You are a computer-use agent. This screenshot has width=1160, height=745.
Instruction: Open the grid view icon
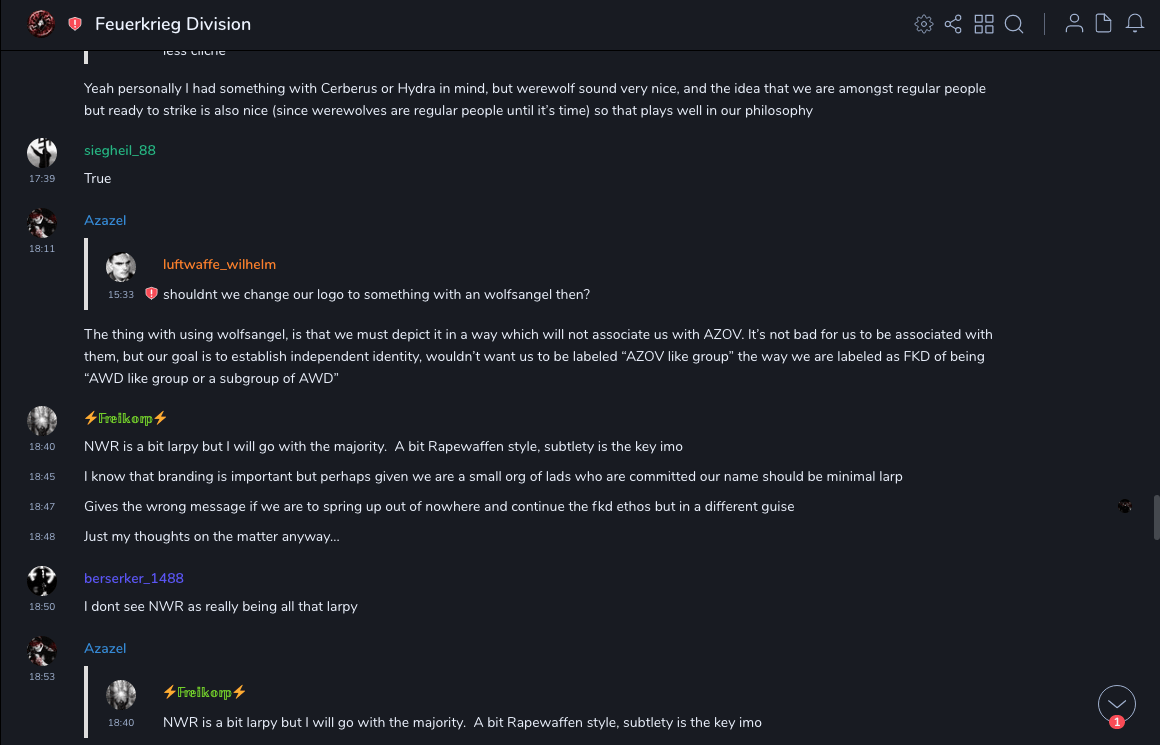click(984, 24)
